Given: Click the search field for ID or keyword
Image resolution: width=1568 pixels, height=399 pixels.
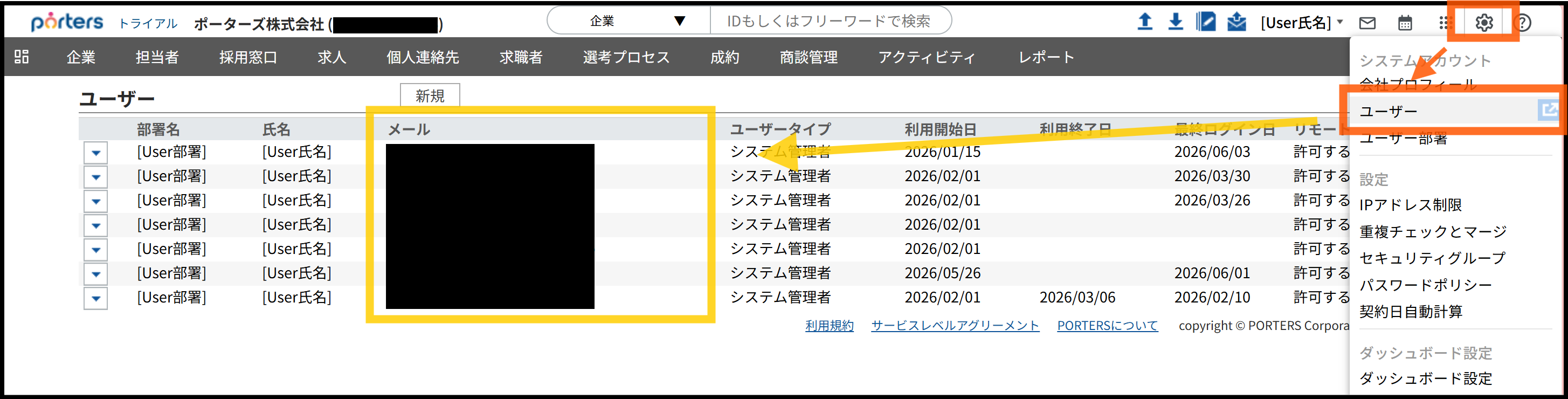Looking at the screenshot, I should point(830,20).
